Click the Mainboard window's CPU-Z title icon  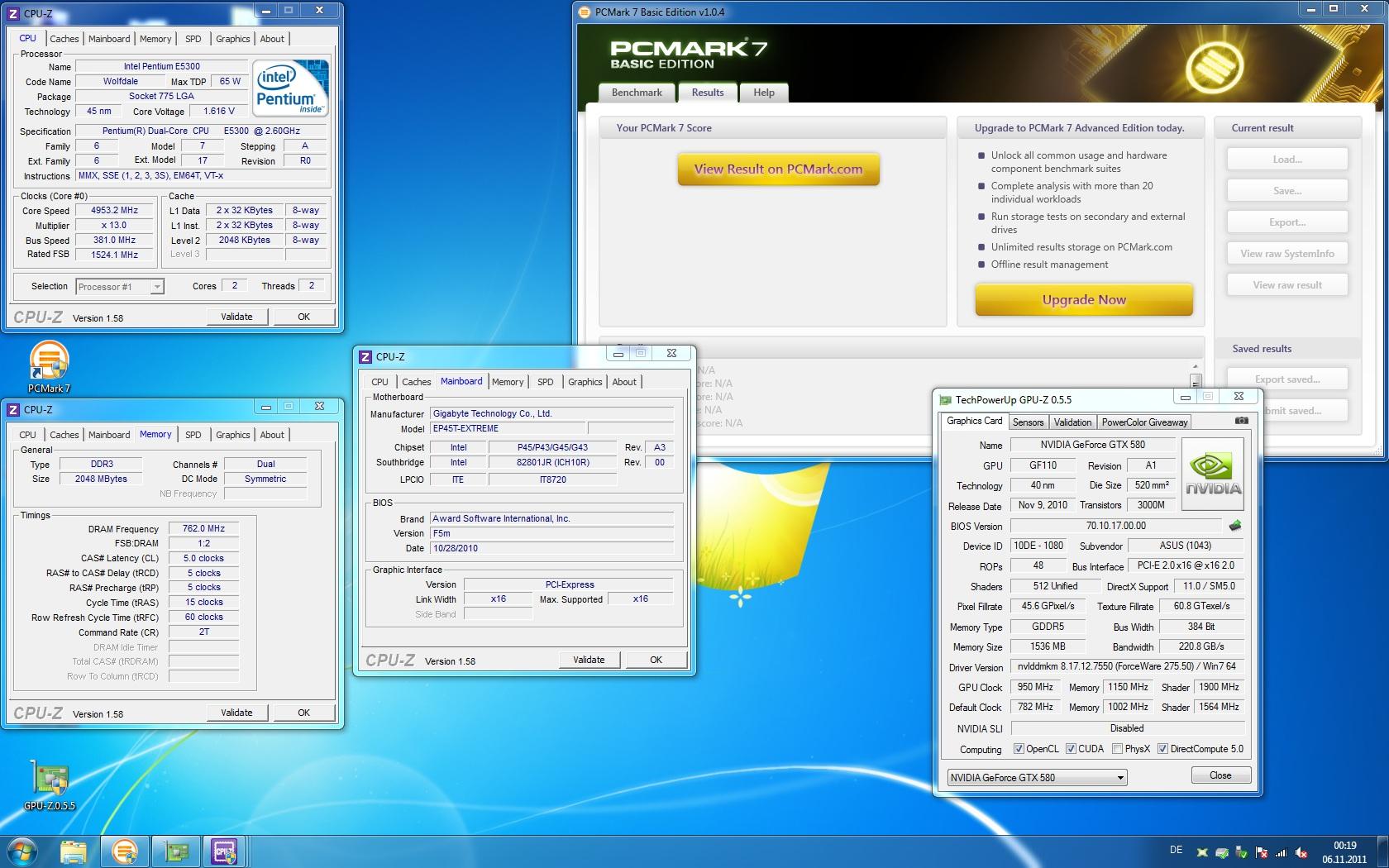tap(365, 356)
